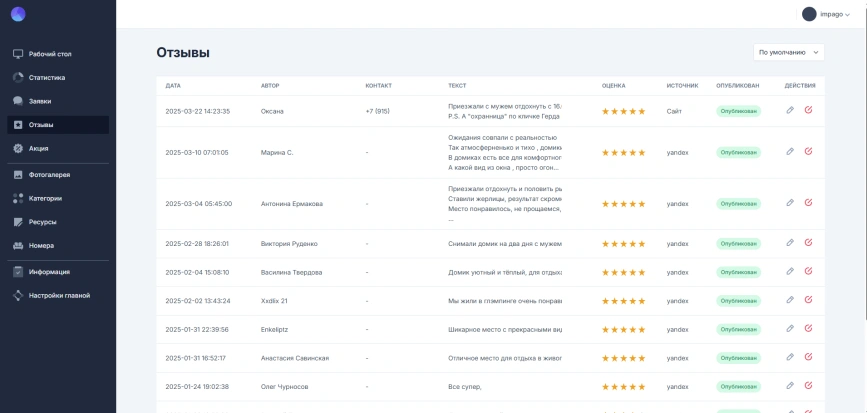Click star rating of Xxdlix 21 review
The height and width of the screenshot is (413, 867).
tap(624, 301)
